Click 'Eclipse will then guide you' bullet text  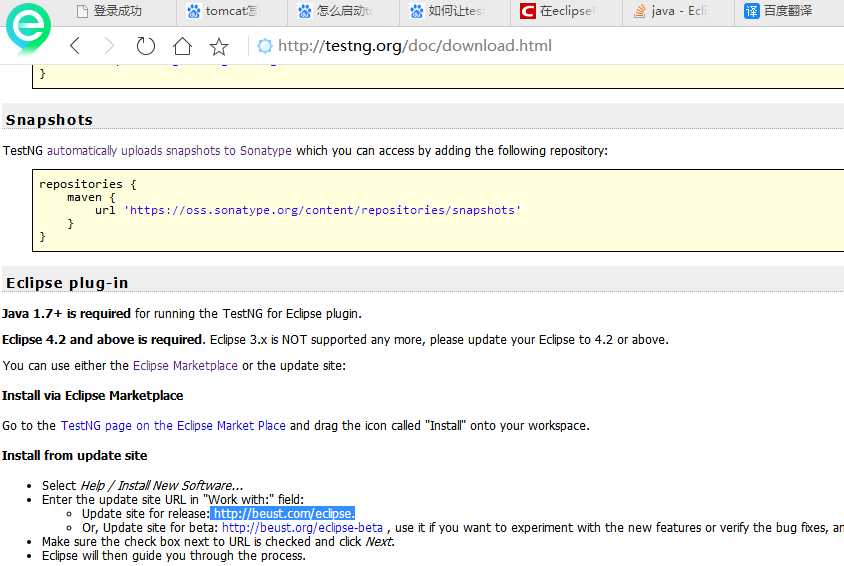[x=174, y=556]
